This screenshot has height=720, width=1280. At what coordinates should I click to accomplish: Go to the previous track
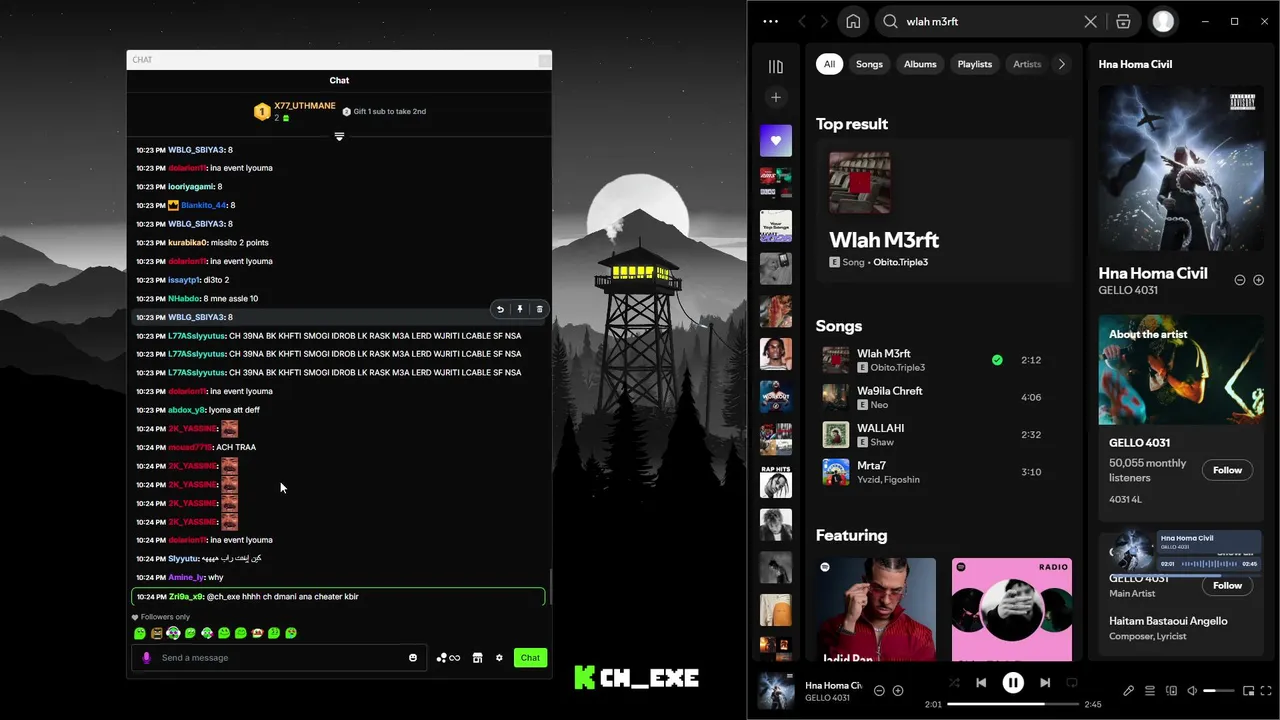point(981,683)
